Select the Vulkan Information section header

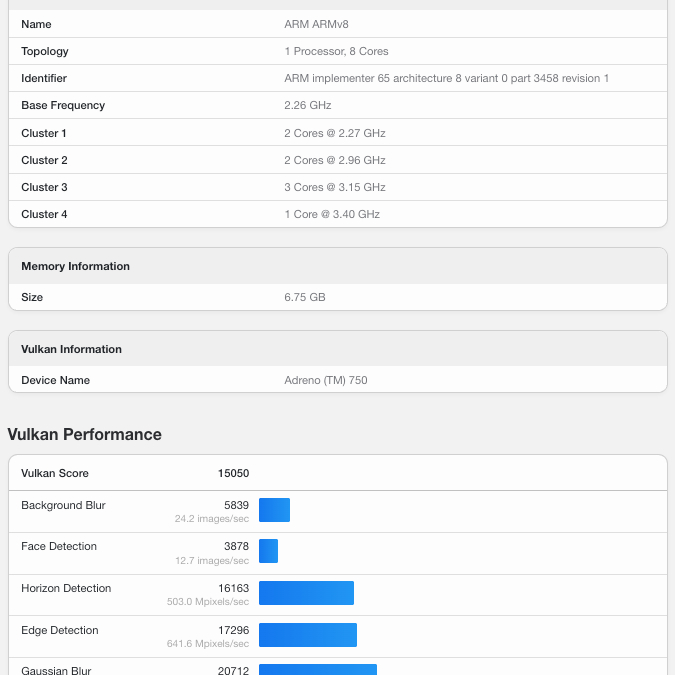[x=72, y=349]
